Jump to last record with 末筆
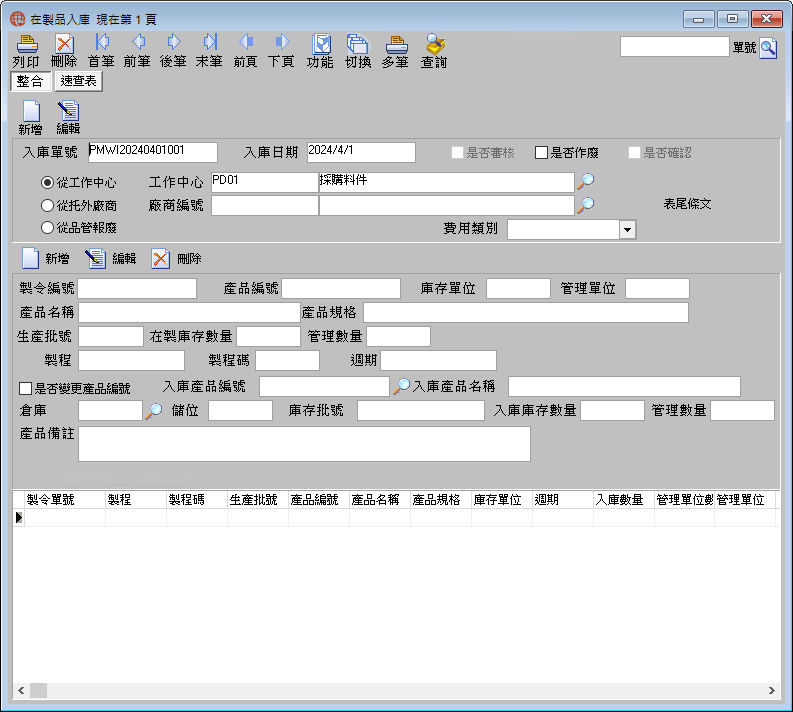 point(209,42)
